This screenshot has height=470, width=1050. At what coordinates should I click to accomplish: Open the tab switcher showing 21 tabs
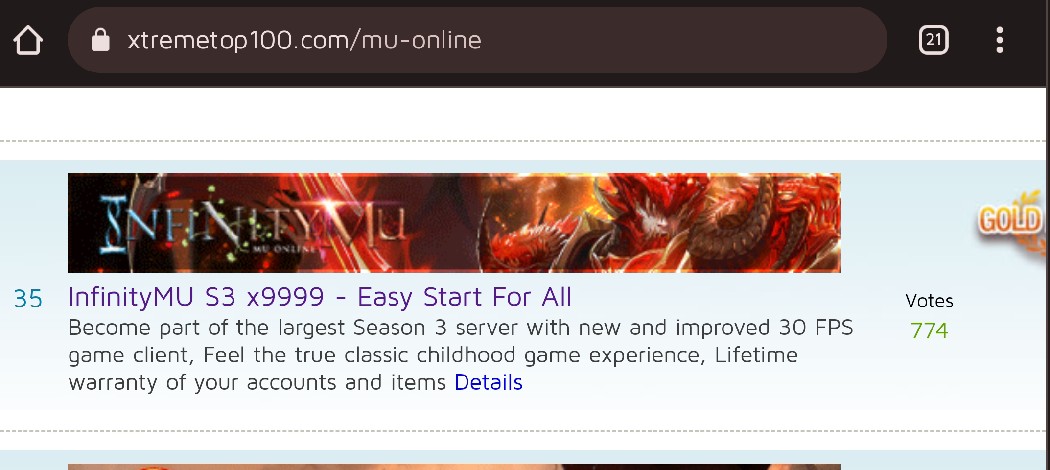[933, 40]
